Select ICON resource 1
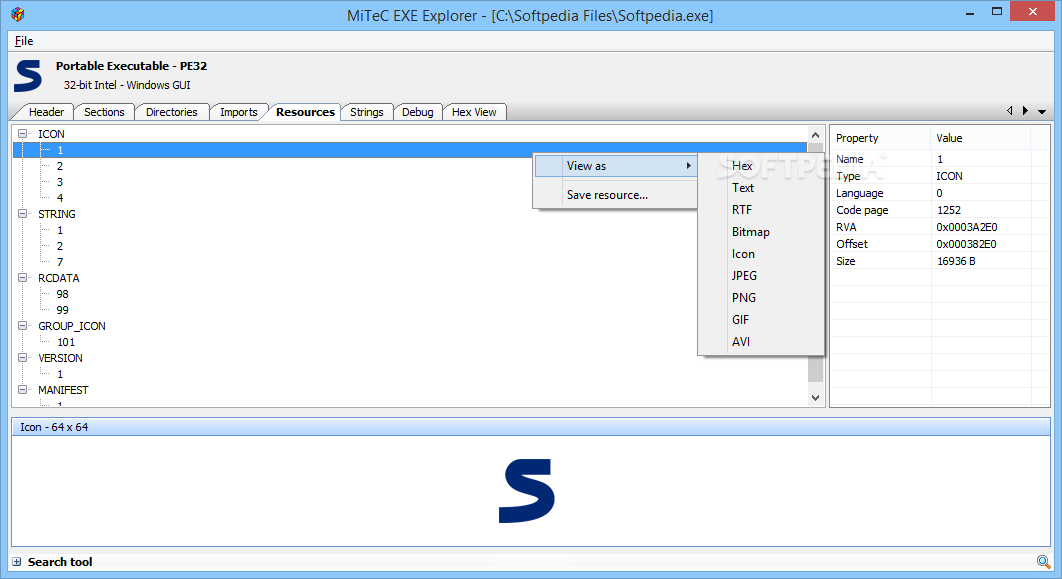 coord(410,150)
